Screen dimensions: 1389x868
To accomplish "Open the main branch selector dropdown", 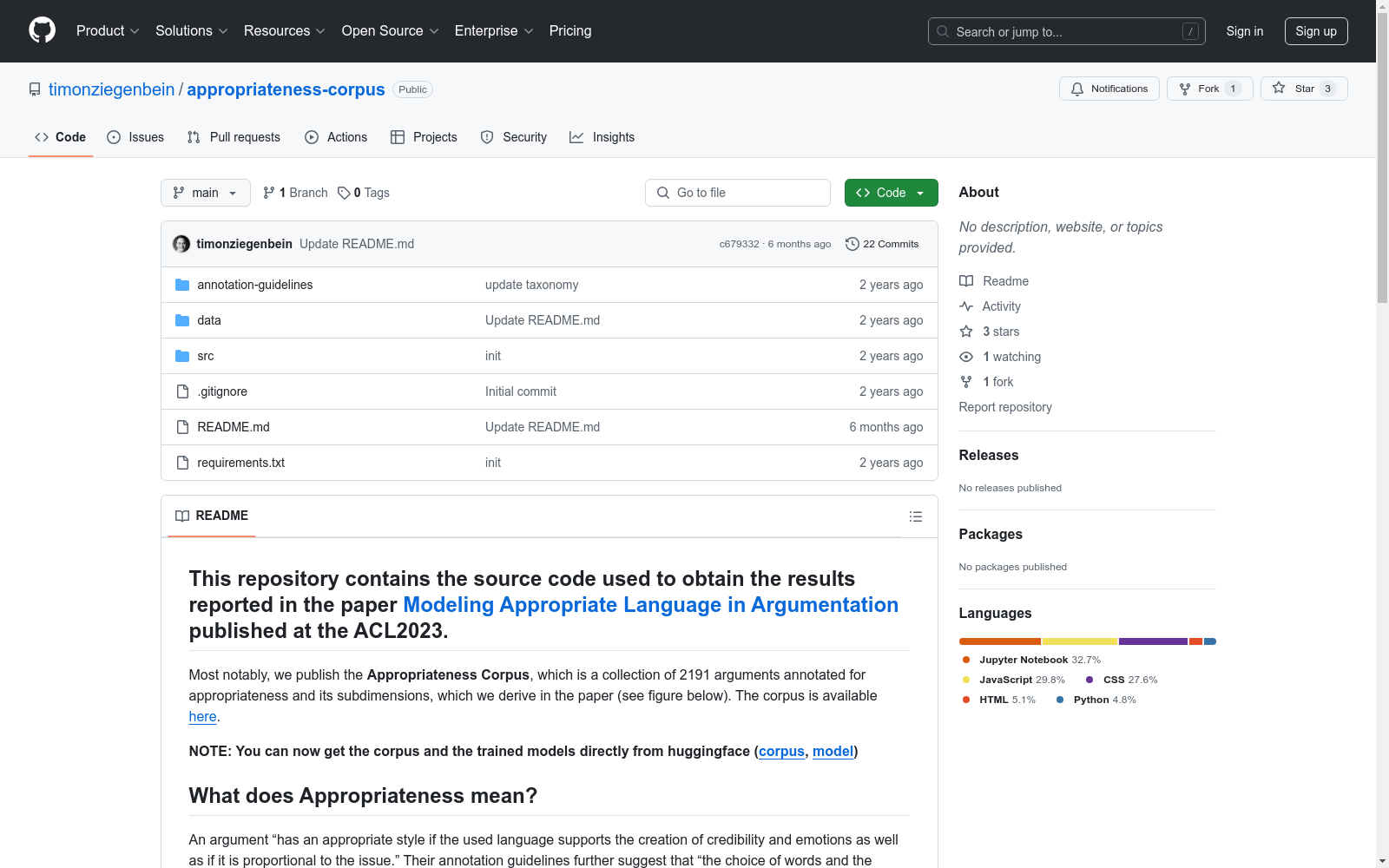I will (x=206, y=193).
